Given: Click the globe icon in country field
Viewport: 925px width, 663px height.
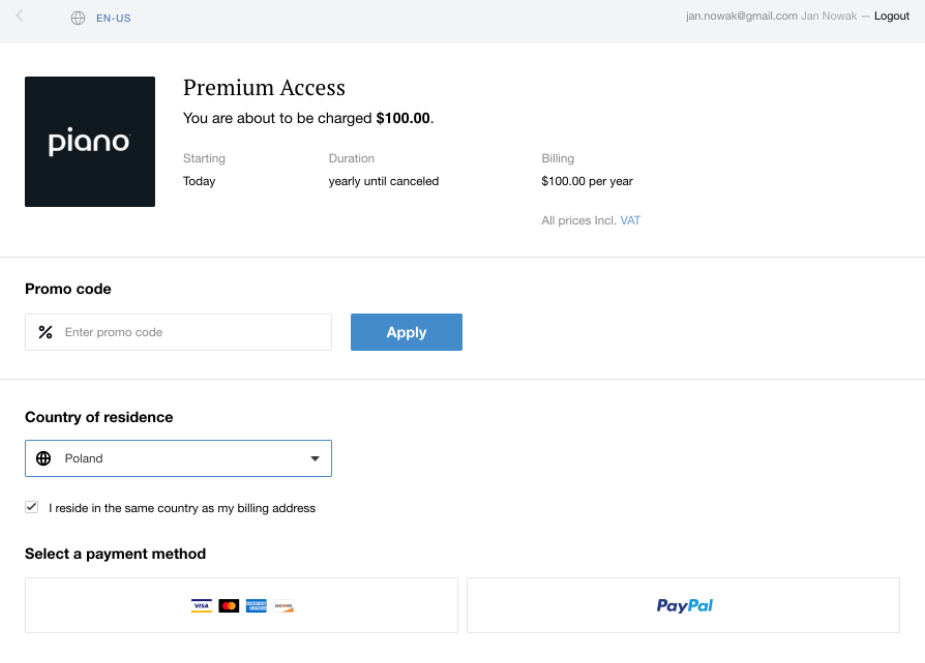Looking at the screenshot, I should [44, 458].
